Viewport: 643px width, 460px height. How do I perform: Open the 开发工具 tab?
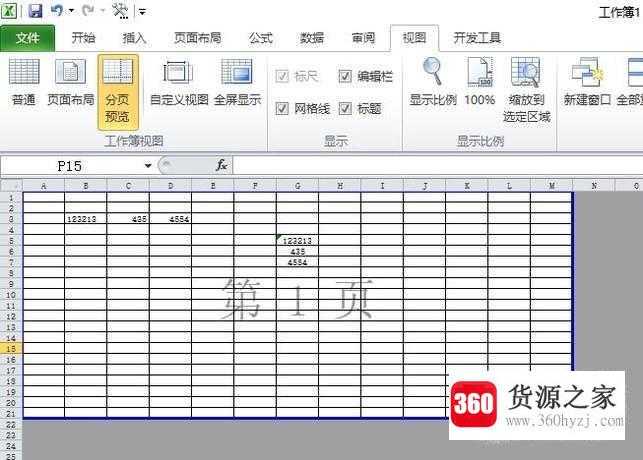(477, 38)
